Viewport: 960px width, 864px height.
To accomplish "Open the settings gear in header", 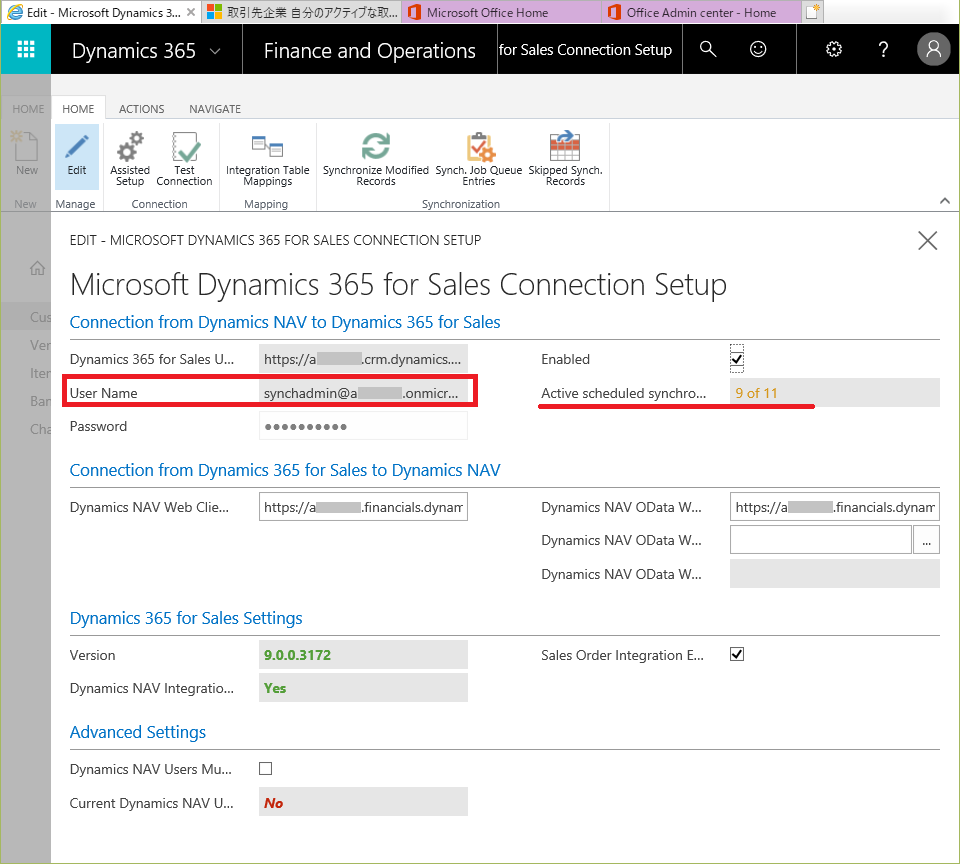I will 834,49.
